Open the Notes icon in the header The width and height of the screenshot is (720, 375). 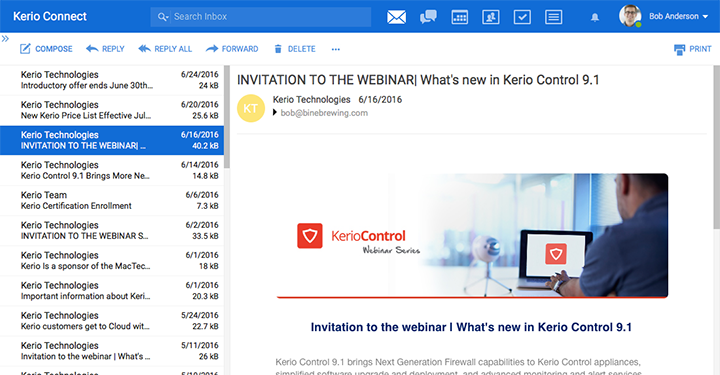coord(554,17)
